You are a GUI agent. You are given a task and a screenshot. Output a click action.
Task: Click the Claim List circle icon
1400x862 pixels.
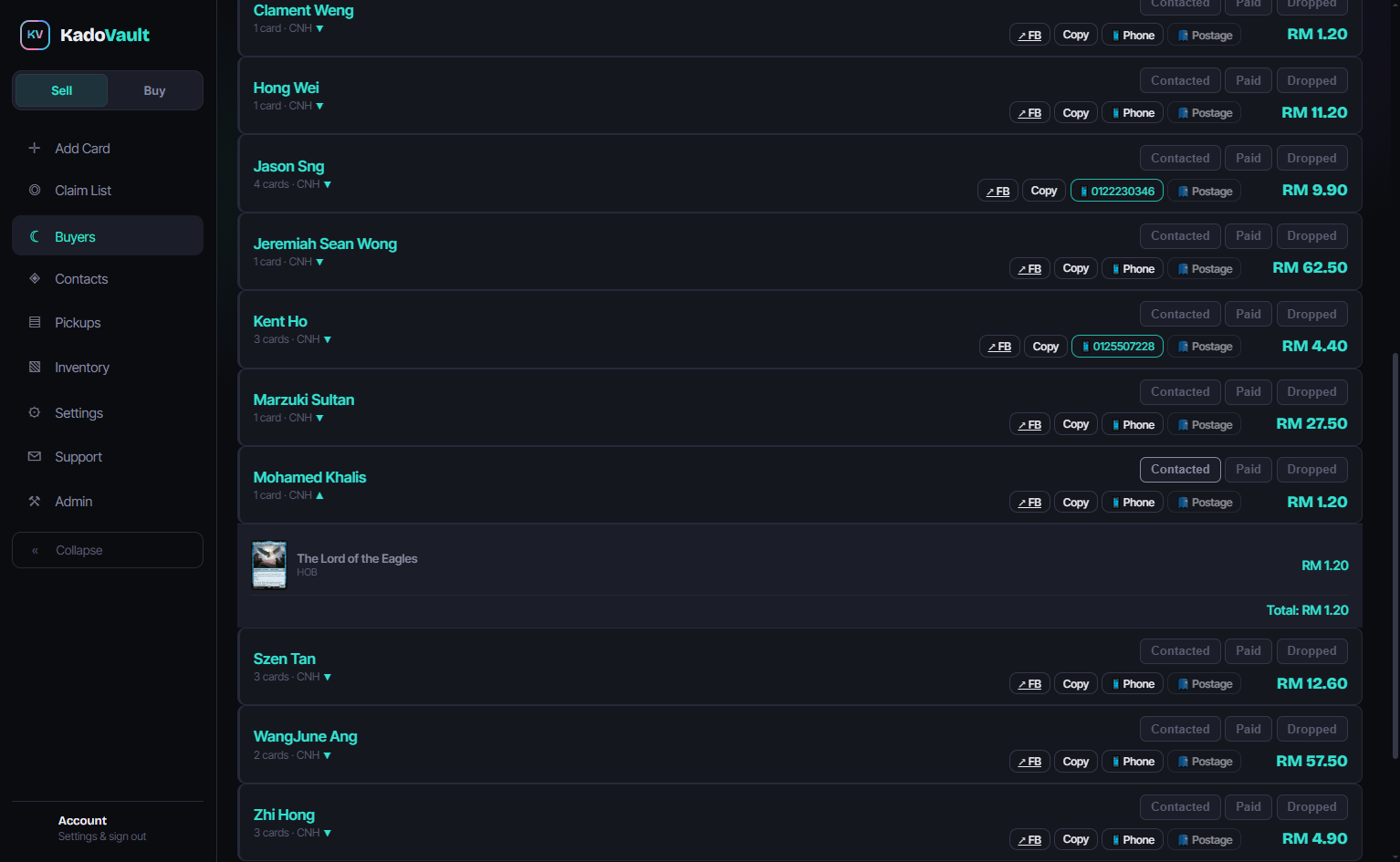(35, 190)
